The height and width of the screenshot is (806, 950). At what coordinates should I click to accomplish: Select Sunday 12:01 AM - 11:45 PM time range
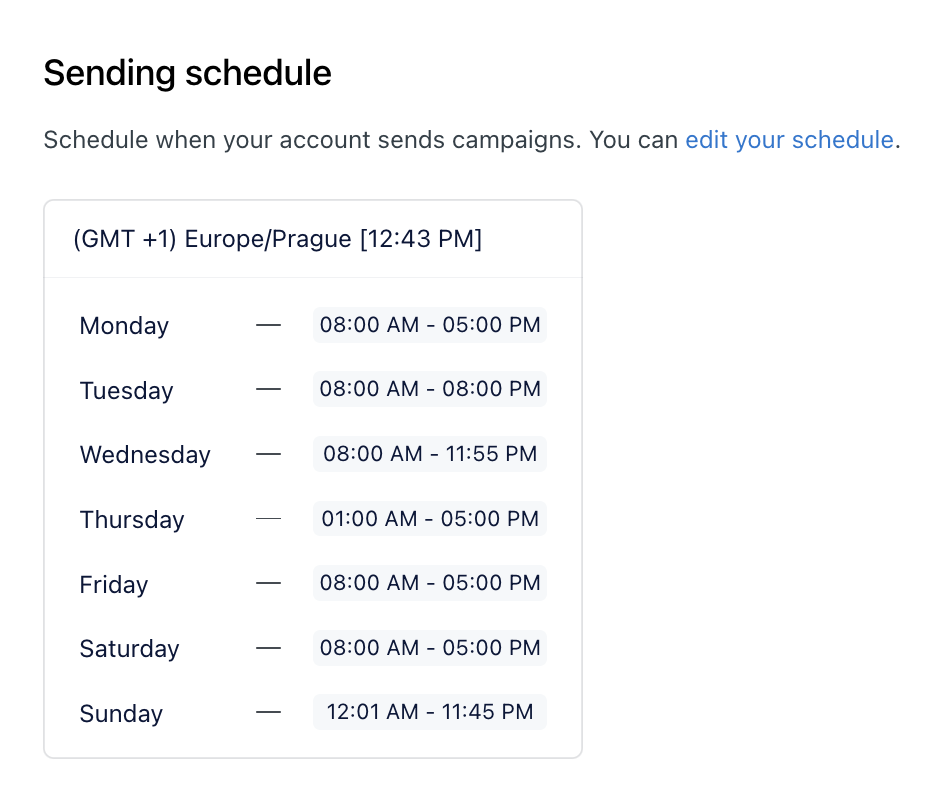pyautogui.click(x=430, y=712)
